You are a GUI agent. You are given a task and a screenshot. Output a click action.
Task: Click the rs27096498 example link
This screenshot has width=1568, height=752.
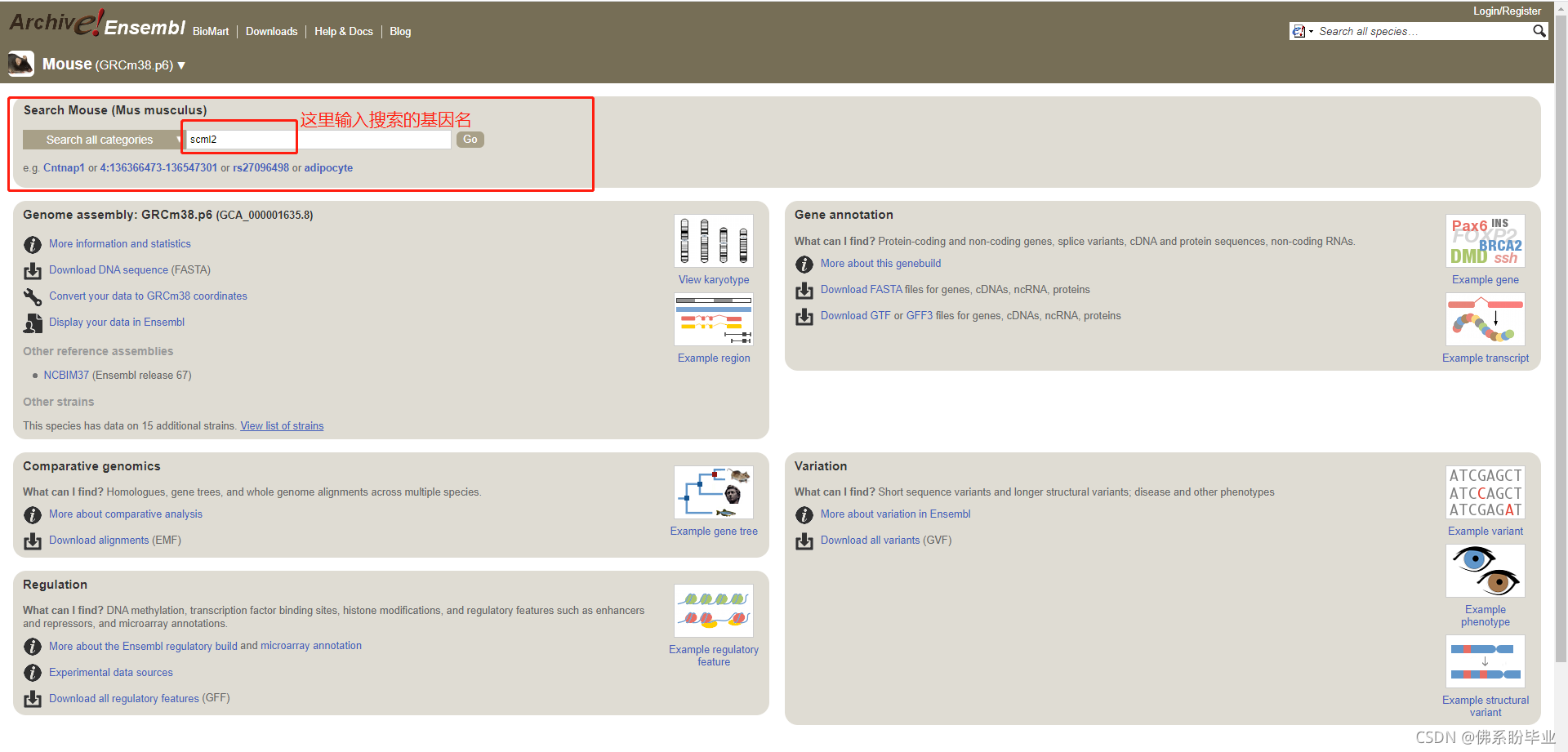click(261, 167)
